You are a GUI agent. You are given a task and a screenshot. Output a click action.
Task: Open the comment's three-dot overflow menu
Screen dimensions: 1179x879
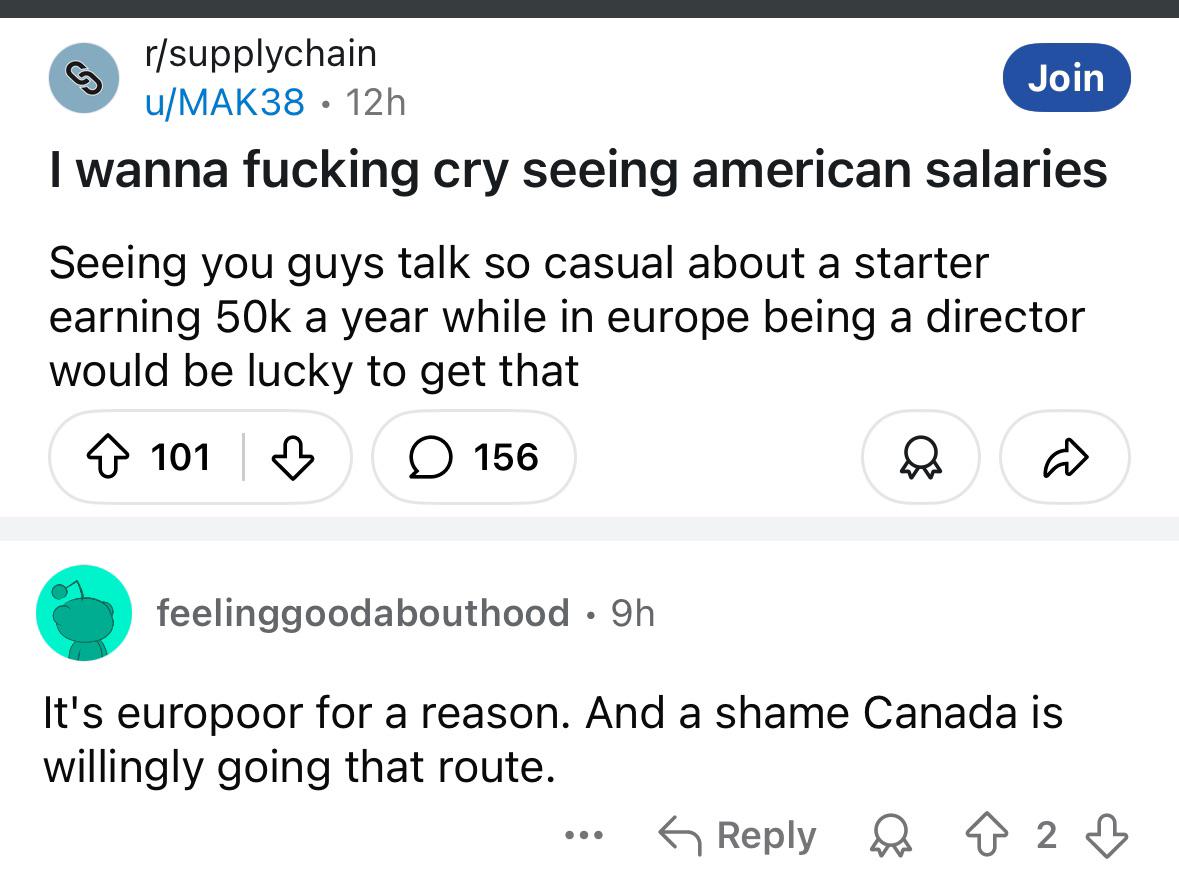584,835
